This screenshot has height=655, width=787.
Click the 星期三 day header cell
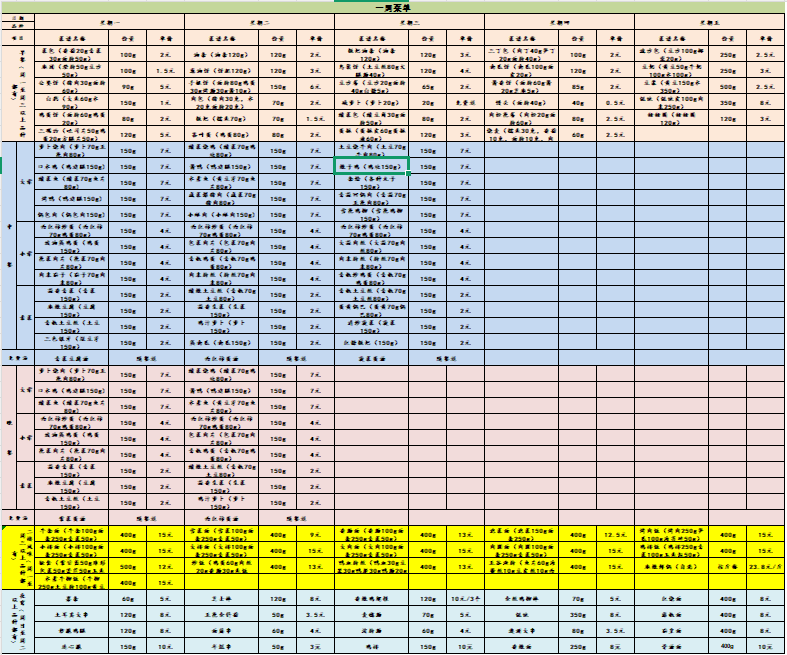409,21
